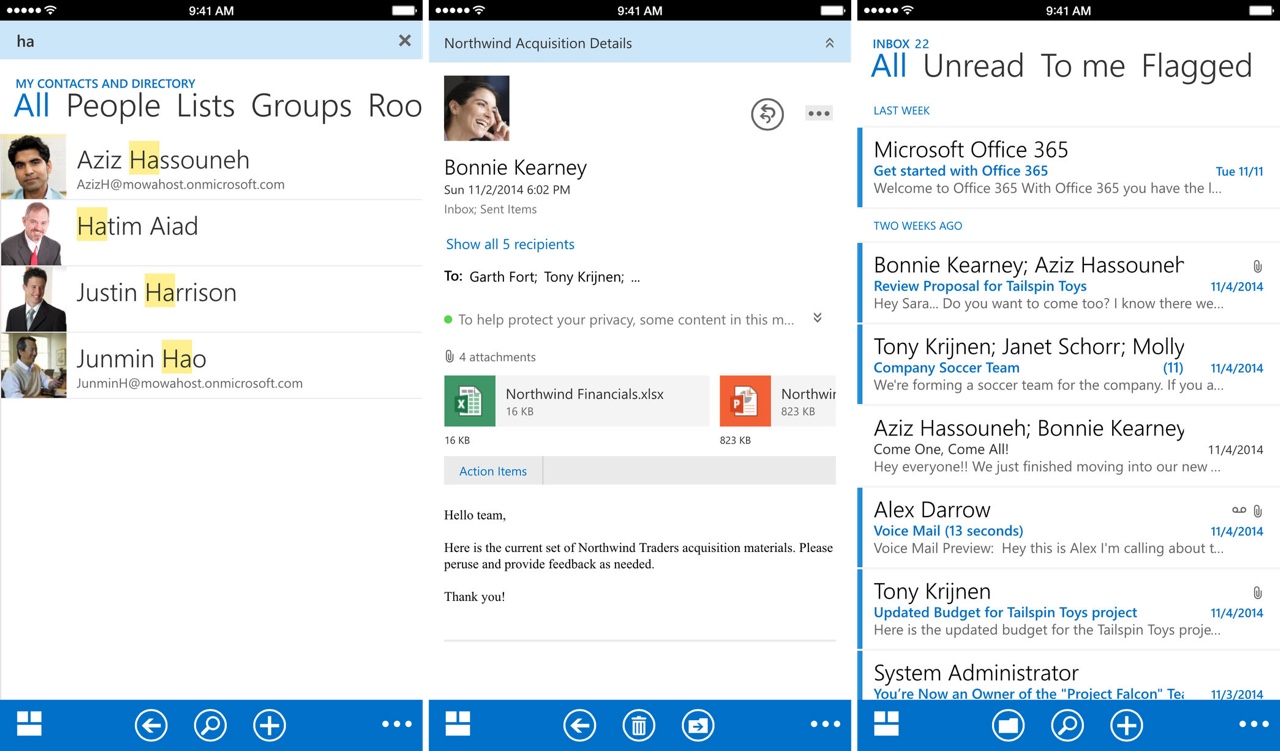
Task: Tap recipient Tony Krijnen
Action: pos(584,277)
